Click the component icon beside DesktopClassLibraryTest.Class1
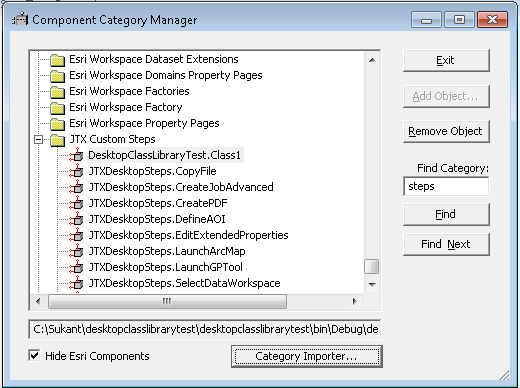Viewport: 520px width, 388px height. [76, 155]
